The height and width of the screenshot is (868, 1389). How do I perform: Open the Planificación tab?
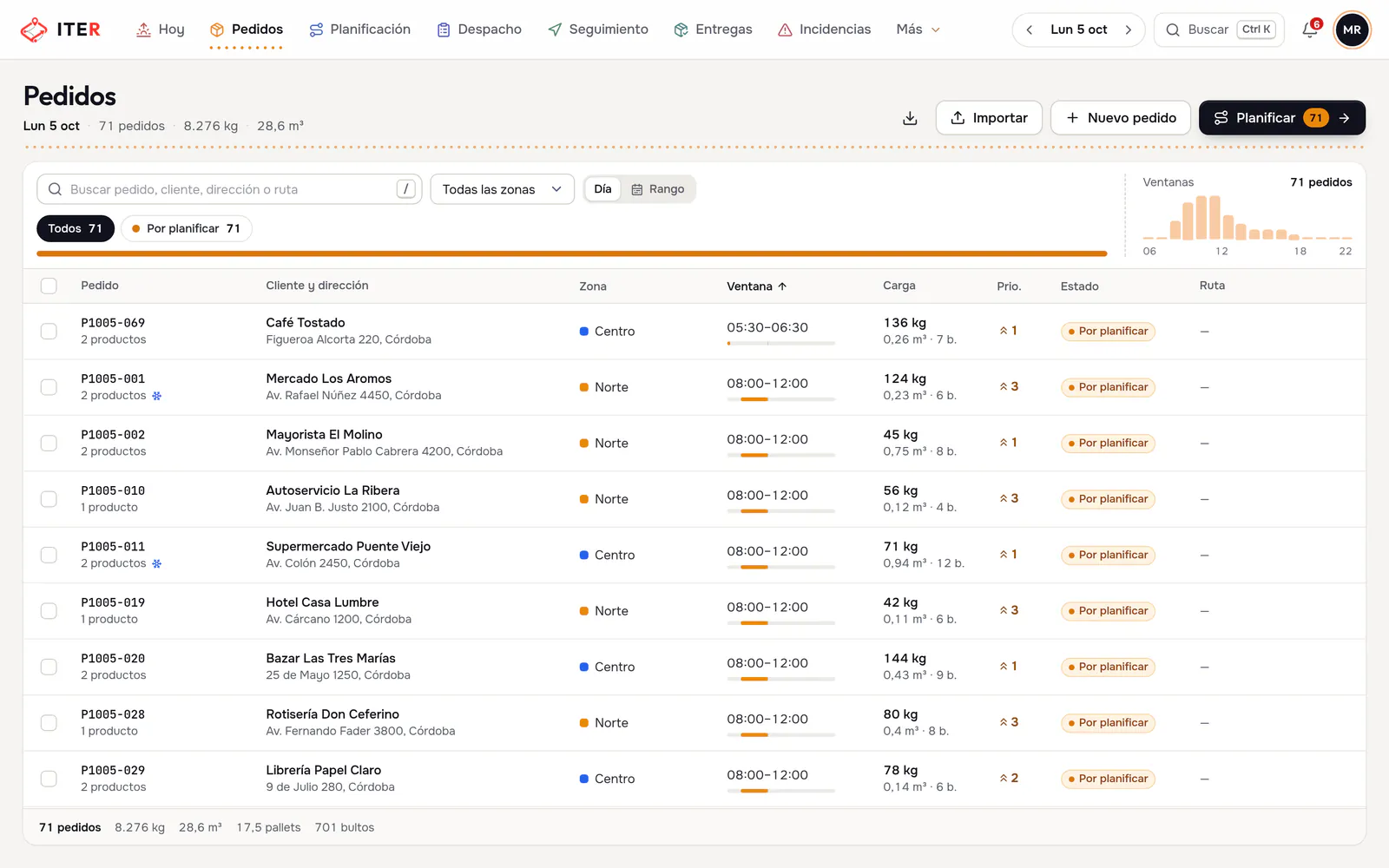click(x=360, y=30)
